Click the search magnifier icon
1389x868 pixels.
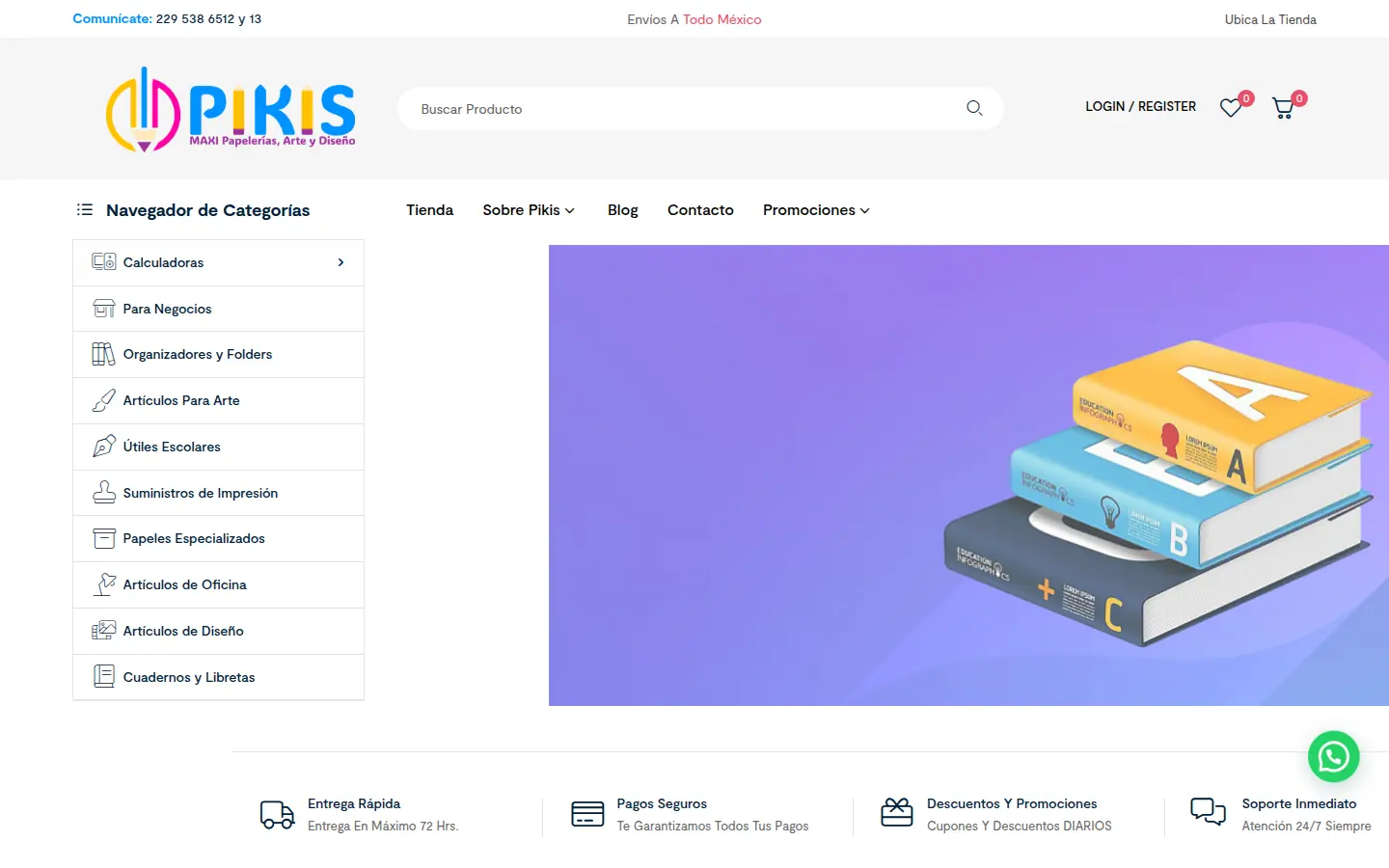tap(974, 108)
